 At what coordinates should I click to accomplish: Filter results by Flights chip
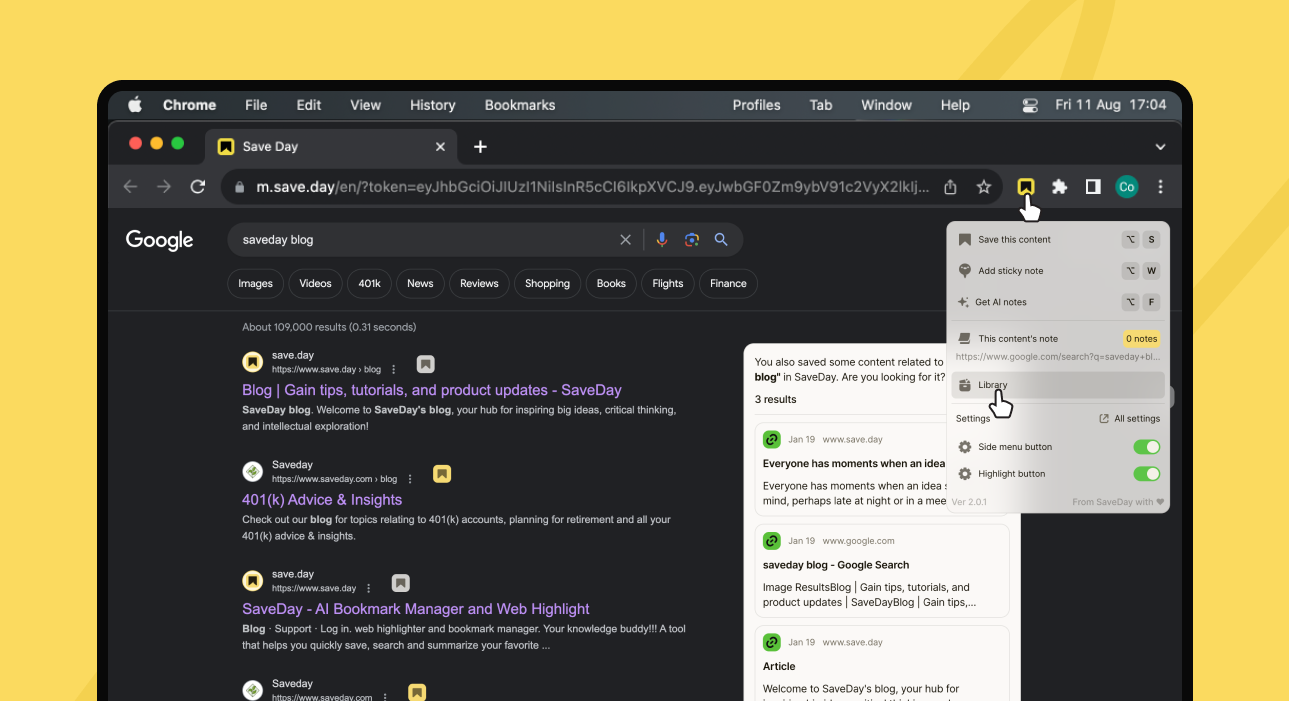pyautogui.click(x=667, y=284)
